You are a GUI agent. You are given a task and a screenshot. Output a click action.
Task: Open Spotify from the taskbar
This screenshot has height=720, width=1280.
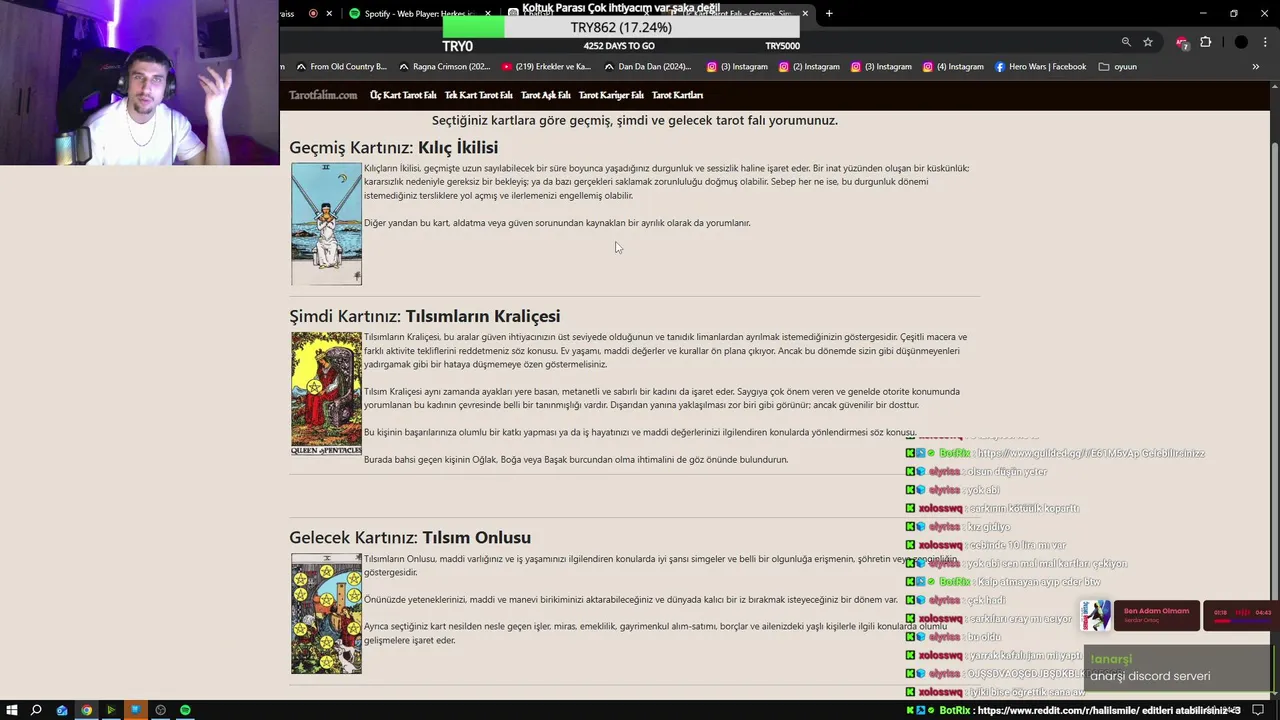click(x=185, y=710)
